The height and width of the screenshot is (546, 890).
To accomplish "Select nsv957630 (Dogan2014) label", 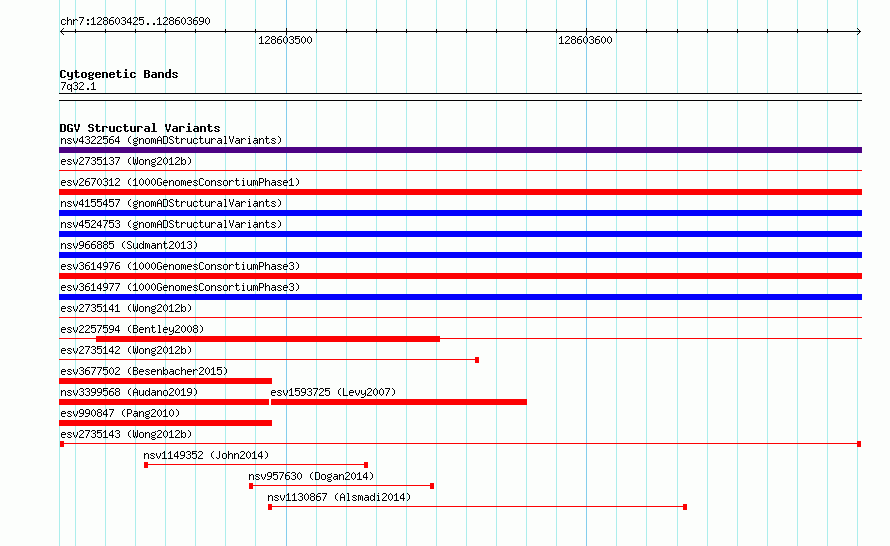I will click(x=311, y=476).
